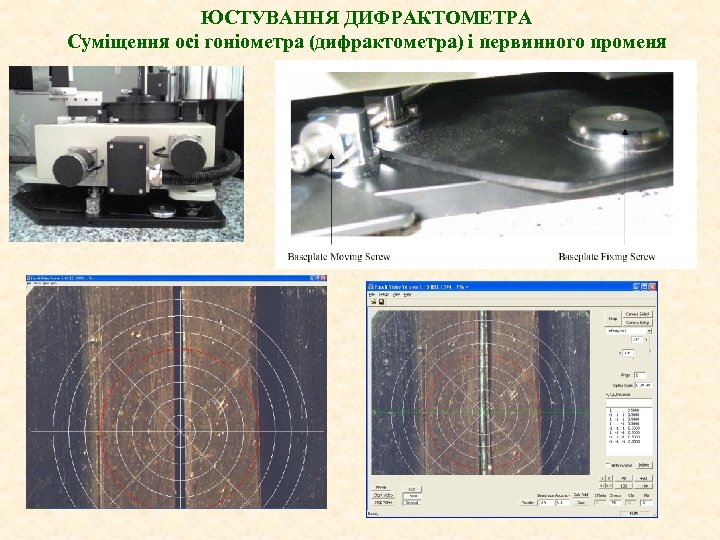This screenshot has width=720, height=540.
Task: Click the +90 rotation button
Action: [x=643, y=478]
